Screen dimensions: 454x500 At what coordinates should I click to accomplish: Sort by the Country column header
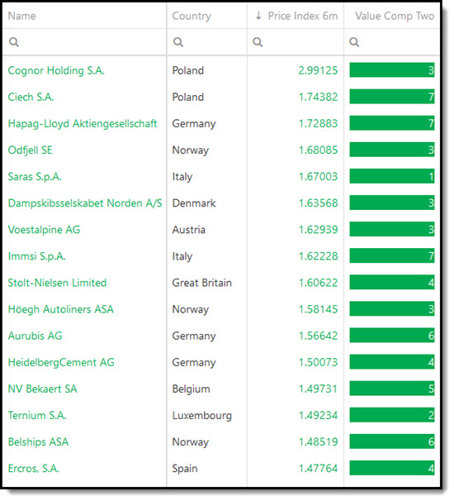(192, 16)
